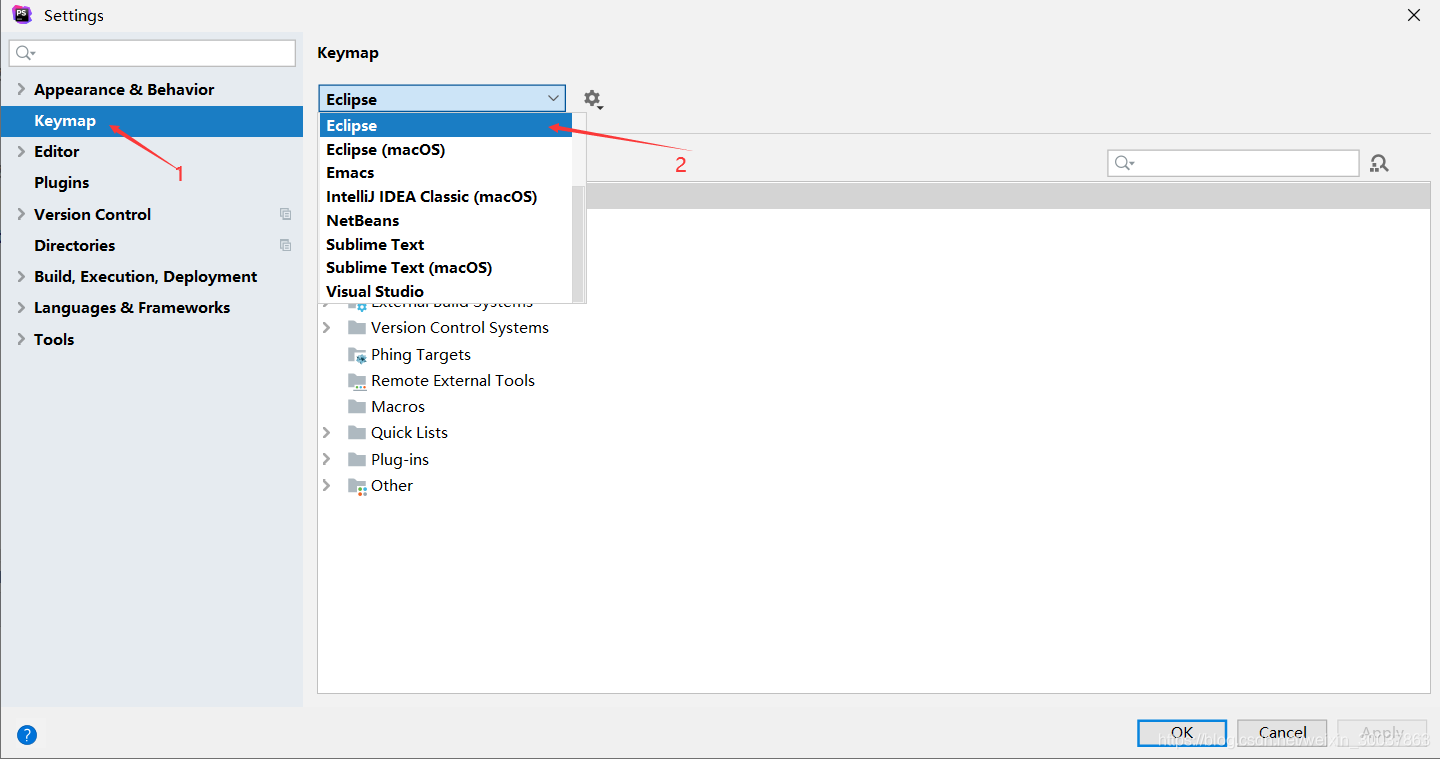Click the Quick Lists folder icon
This screenshot has height=759, width=1440.
tap(357, 433)
